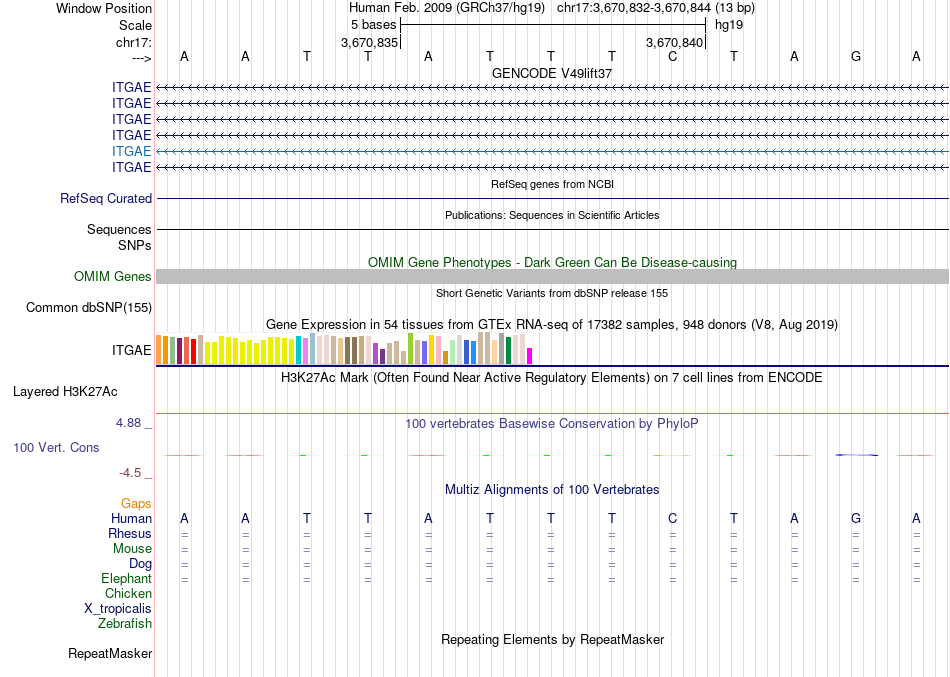The image size is (950, 677).
Task: Click 'Repeating Elements by RepeatMasker' title
Action: click(x=553, y=640)
